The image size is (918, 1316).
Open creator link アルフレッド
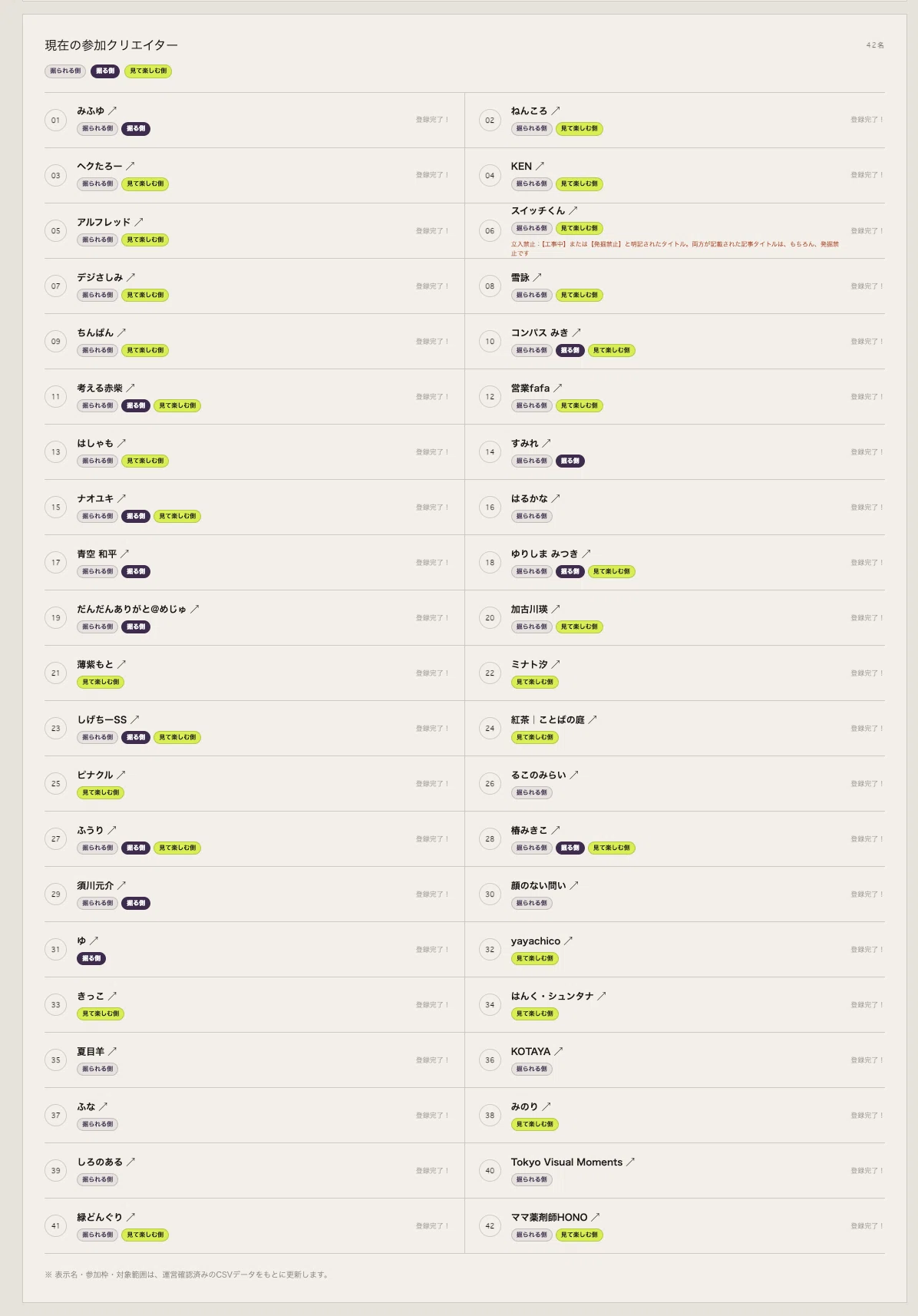tap(104, 222)
